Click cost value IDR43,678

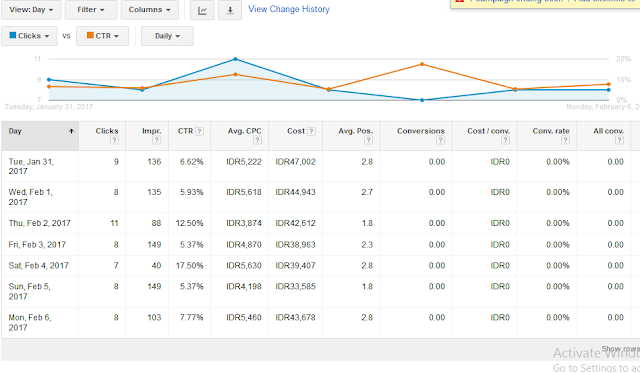(296, 317)
